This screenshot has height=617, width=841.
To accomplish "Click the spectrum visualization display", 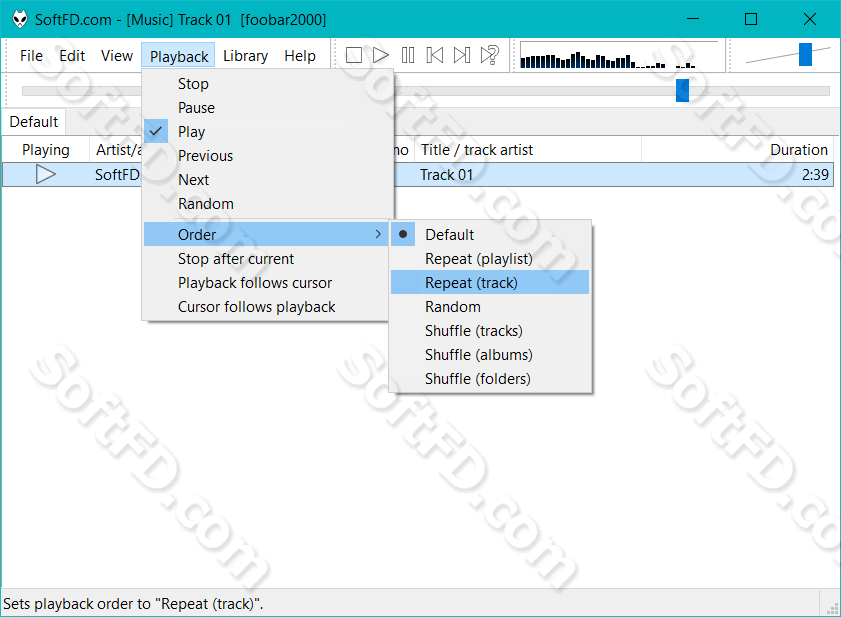I will (x=618, y=55).
